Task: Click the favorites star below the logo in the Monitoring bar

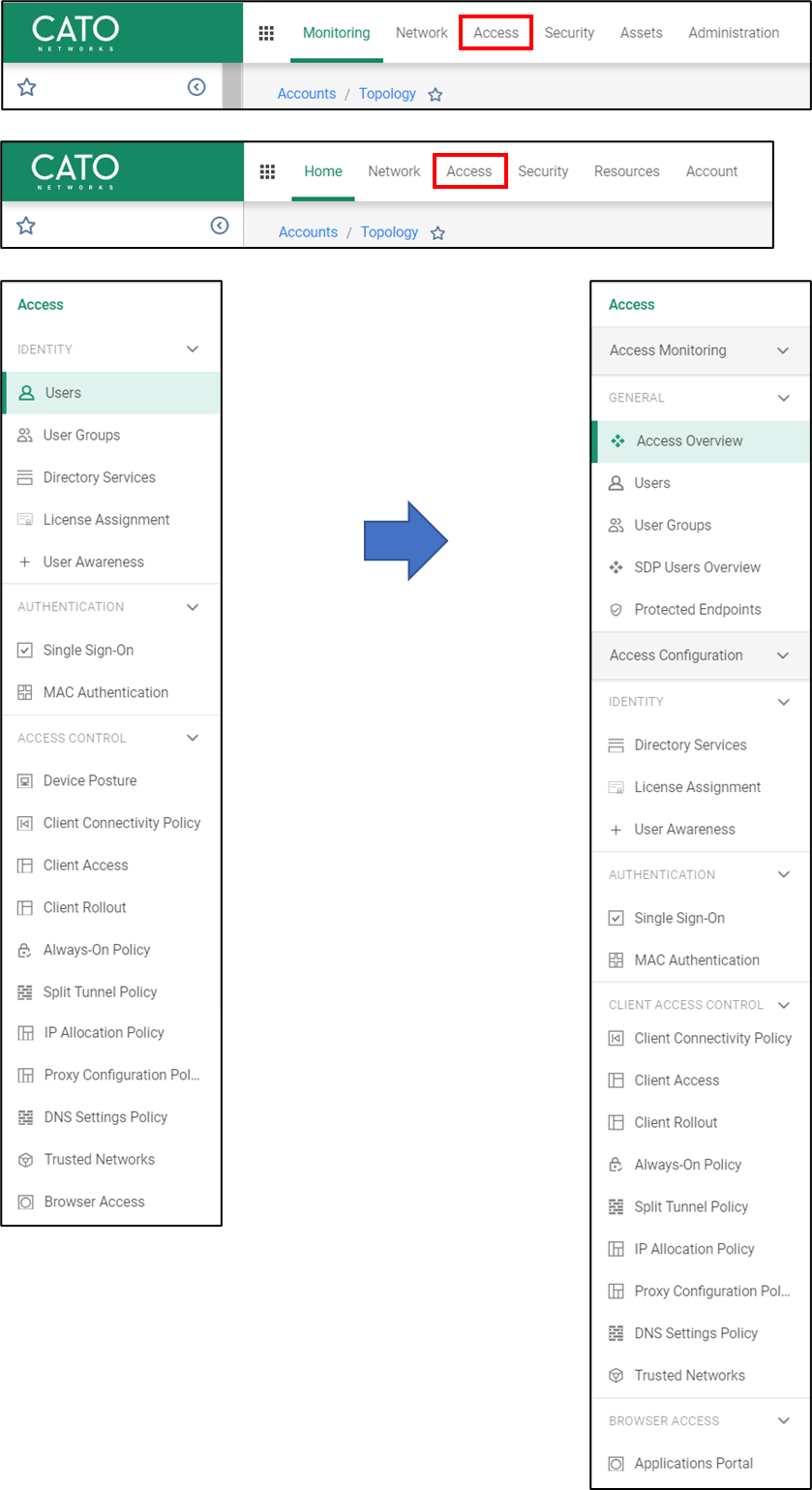Action: point(27,88)
